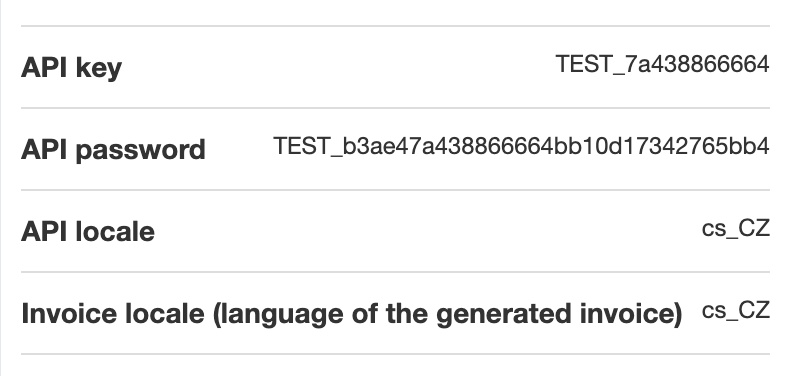786x376 pixels.
Task: Click empty space in the API key row
Action: (338, 67)
